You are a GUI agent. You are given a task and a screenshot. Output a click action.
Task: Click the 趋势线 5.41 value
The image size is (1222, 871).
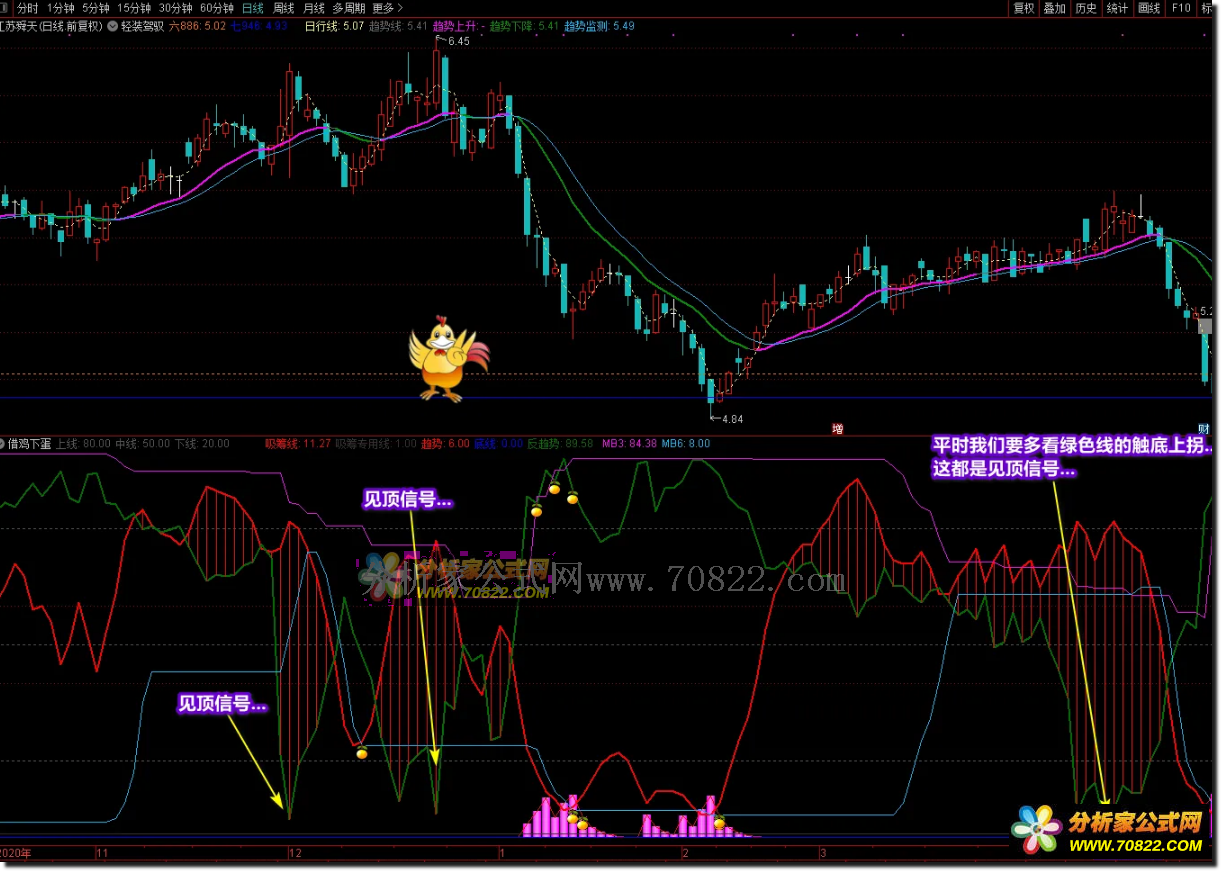(398, 26)
